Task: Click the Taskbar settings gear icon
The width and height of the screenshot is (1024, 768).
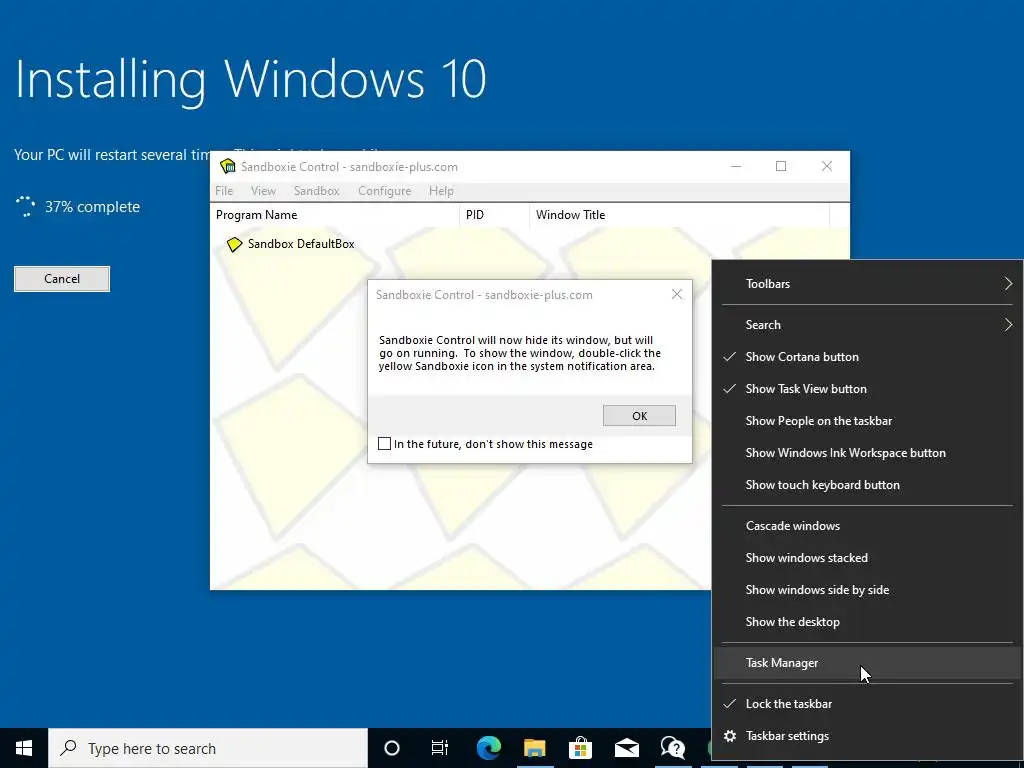Action: click(730, 736)
